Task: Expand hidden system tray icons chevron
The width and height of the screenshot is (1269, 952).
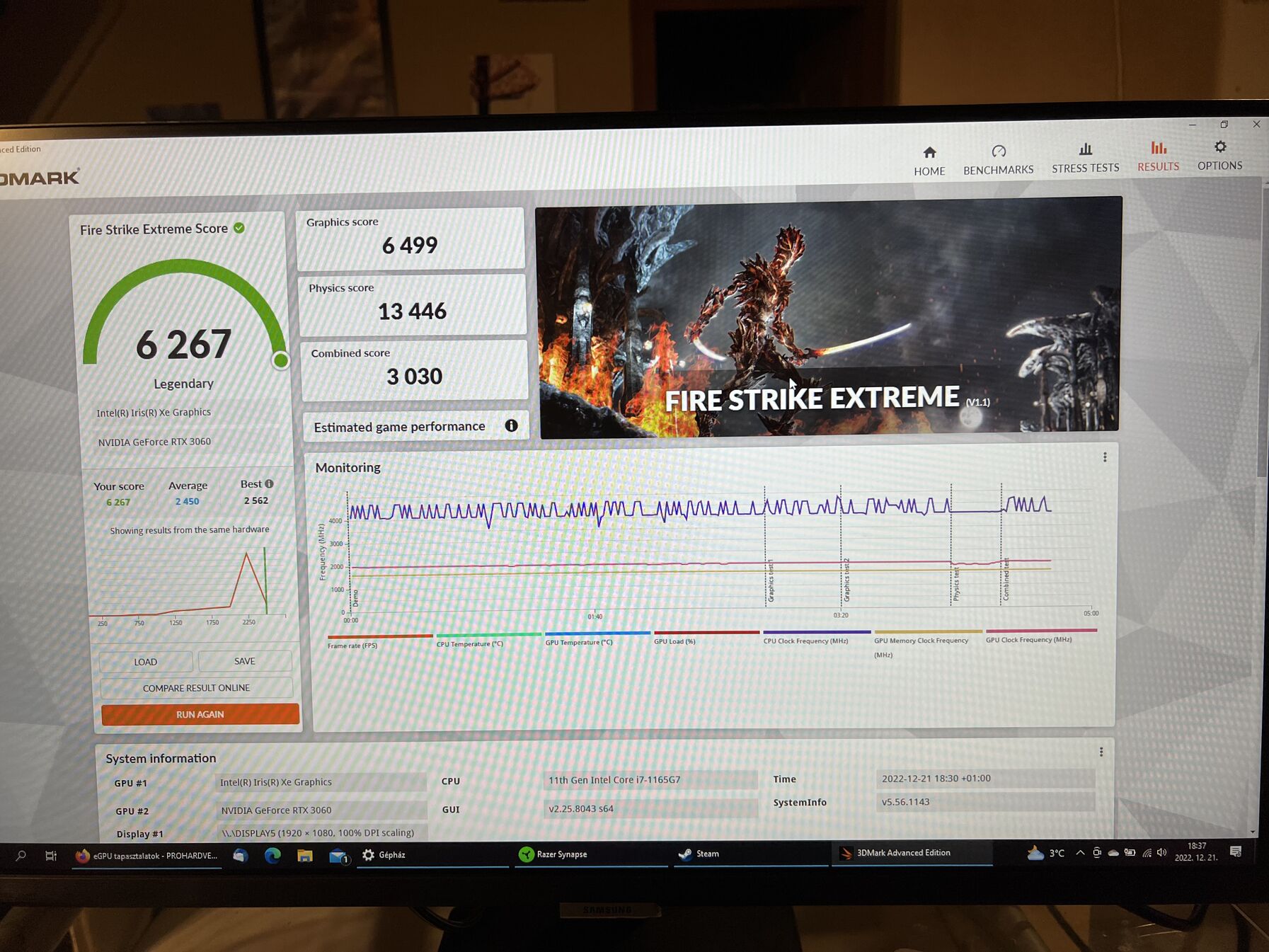Action: pyautogui.click(x=1080, y=852)
